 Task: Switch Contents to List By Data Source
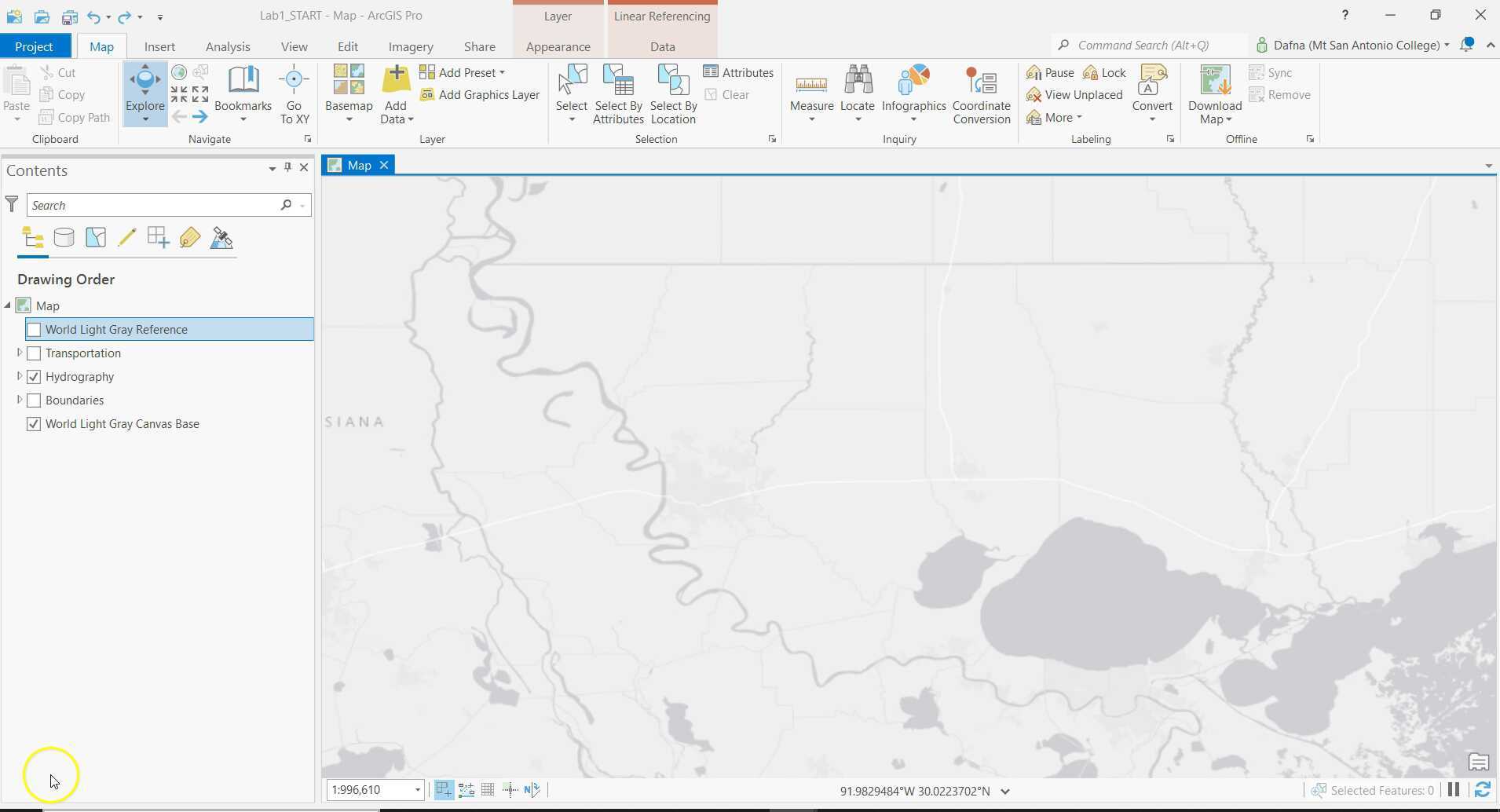64,237
